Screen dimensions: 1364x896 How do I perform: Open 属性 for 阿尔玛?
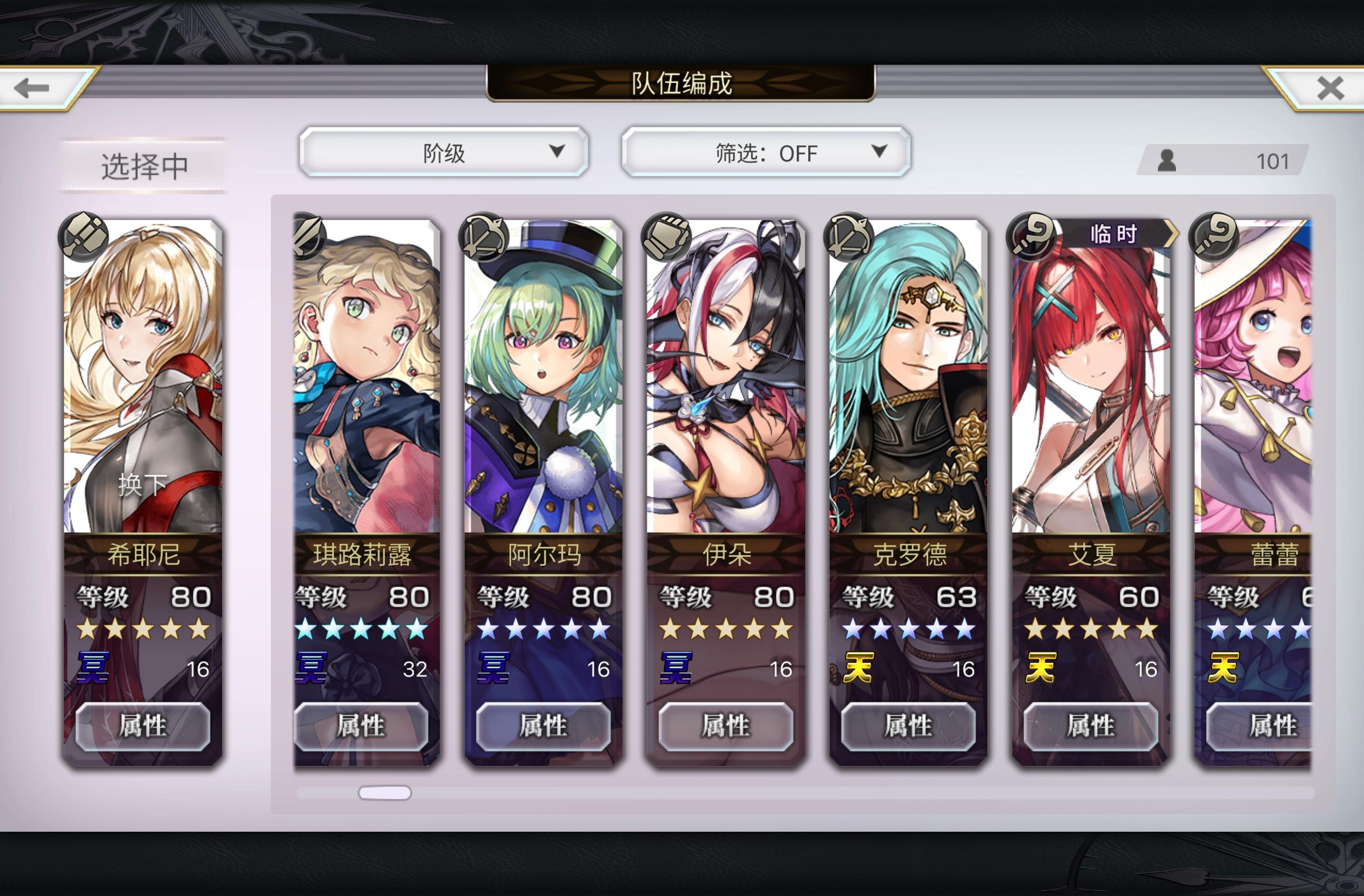click(x=543, y=726)
